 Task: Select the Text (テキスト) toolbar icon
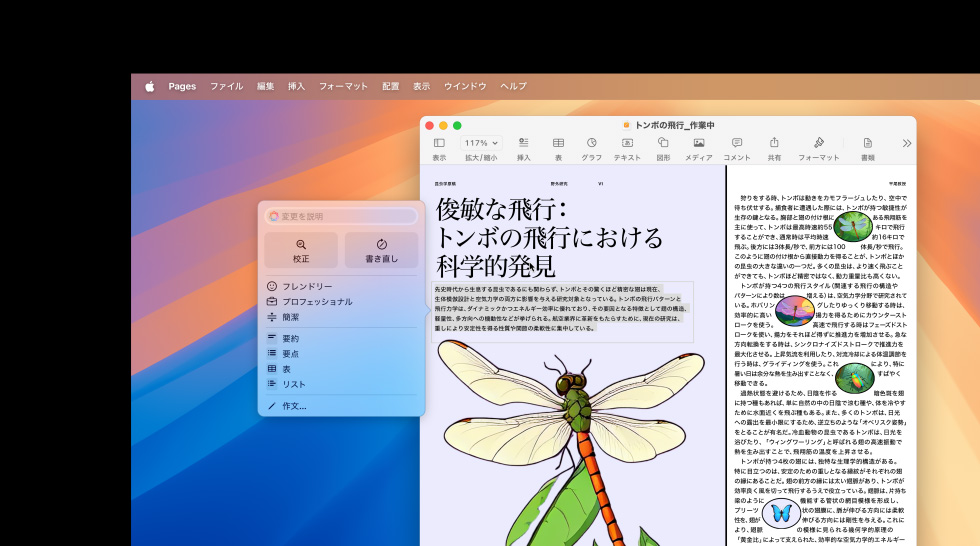(627, 144)
